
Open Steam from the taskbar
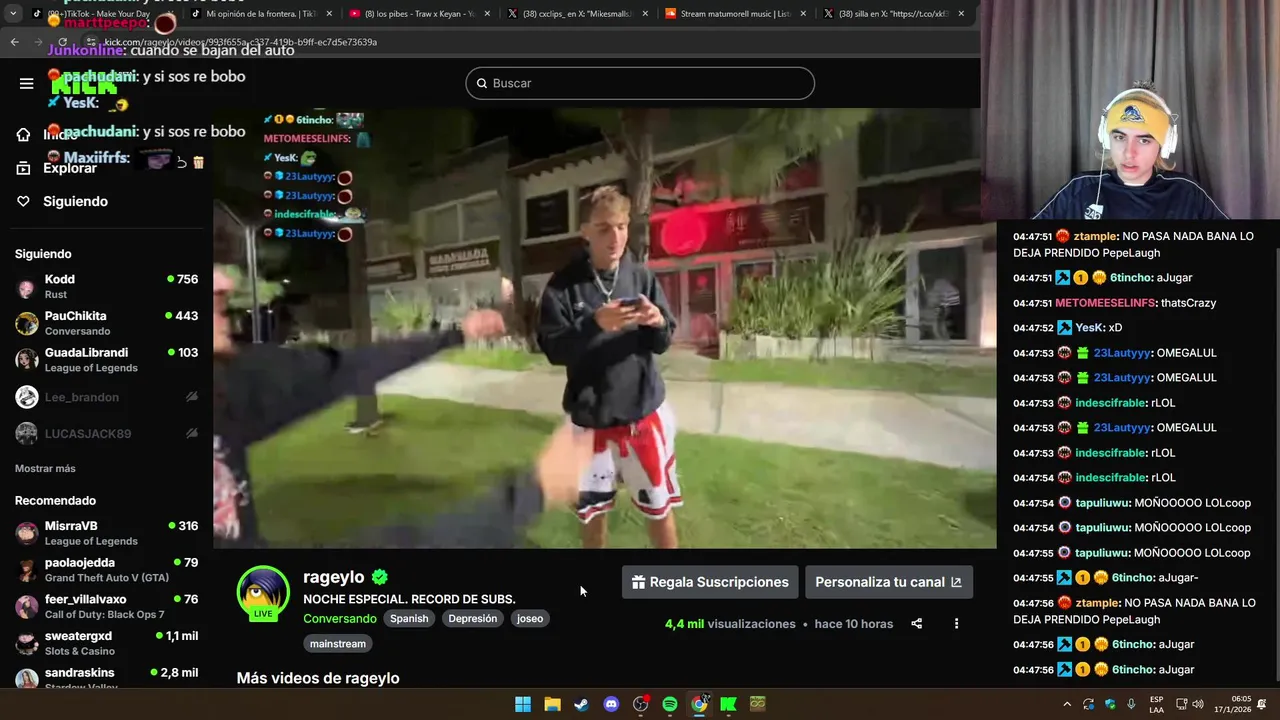coord(581,704)
